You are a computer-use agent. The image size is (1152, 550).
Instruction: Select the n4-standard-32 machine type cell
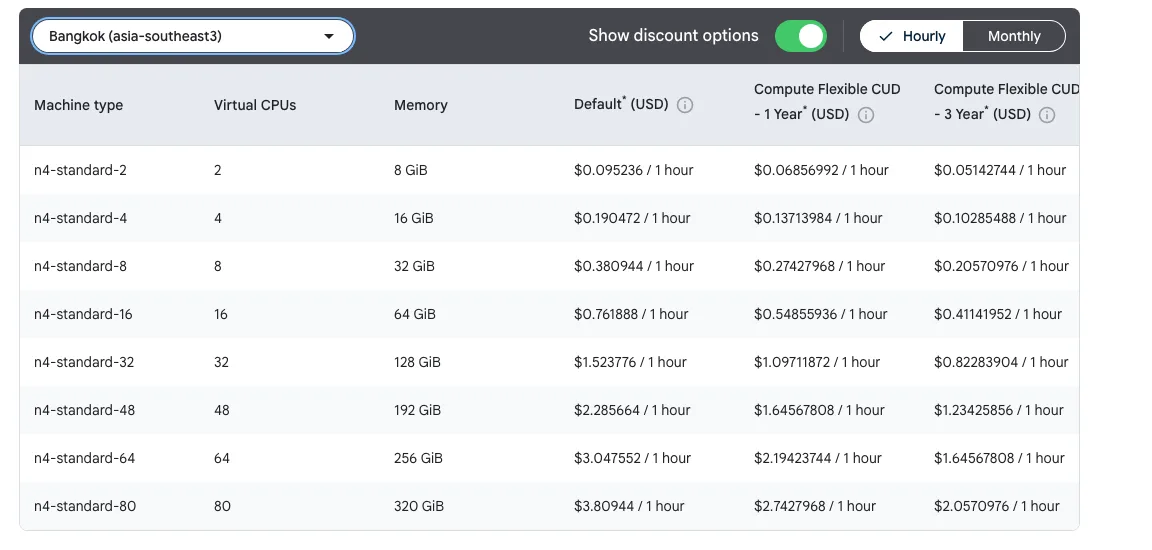[84, 362]
